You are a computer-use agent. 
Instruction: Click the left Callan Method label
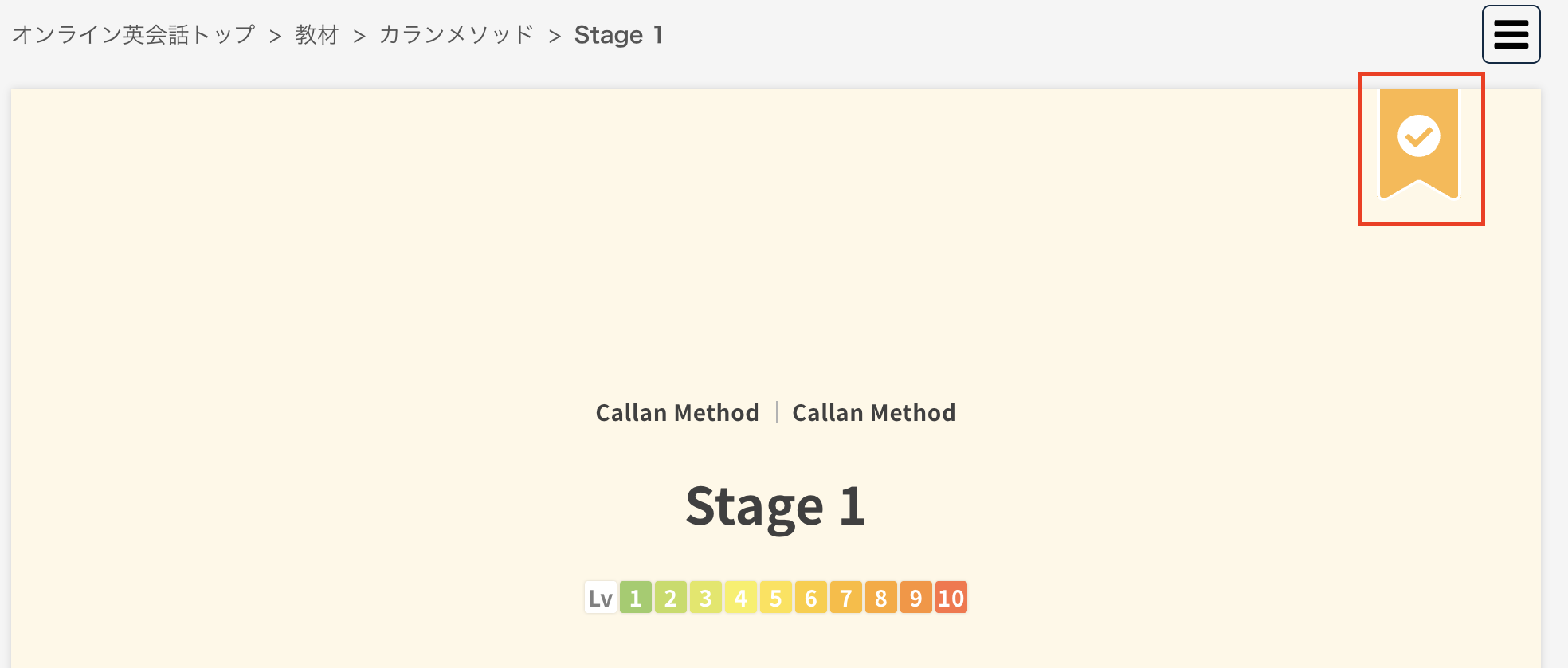coord(677,413)
